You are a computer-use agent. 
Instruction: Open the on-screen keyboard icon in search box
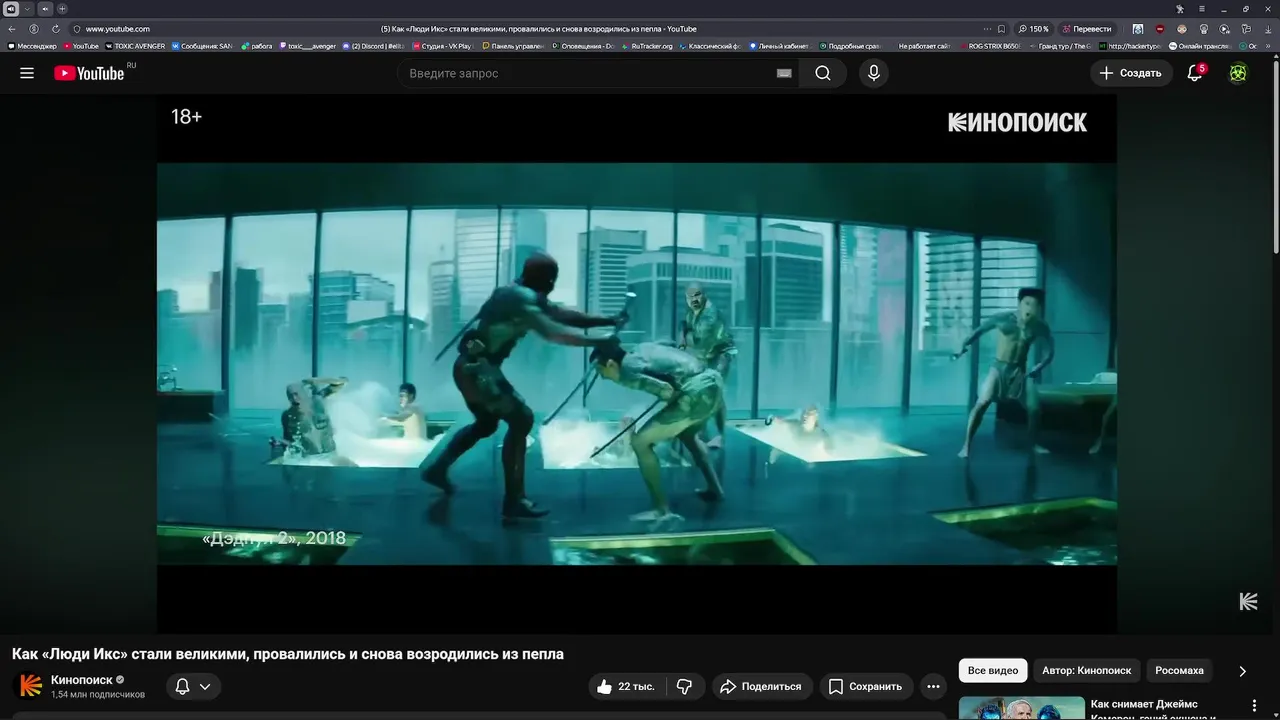tap(784, 73)
